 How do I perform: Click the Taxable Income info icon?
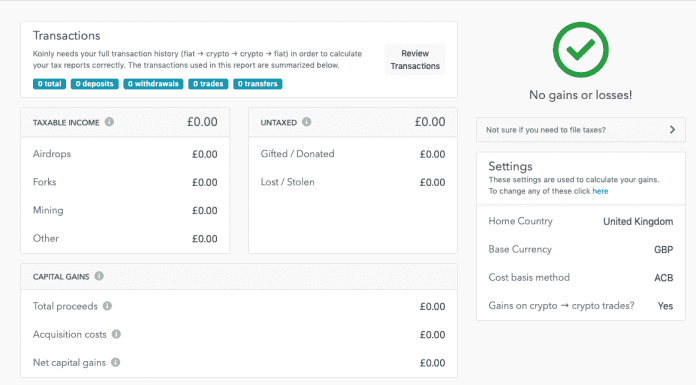pyautogui.click(x=109, y=122)
